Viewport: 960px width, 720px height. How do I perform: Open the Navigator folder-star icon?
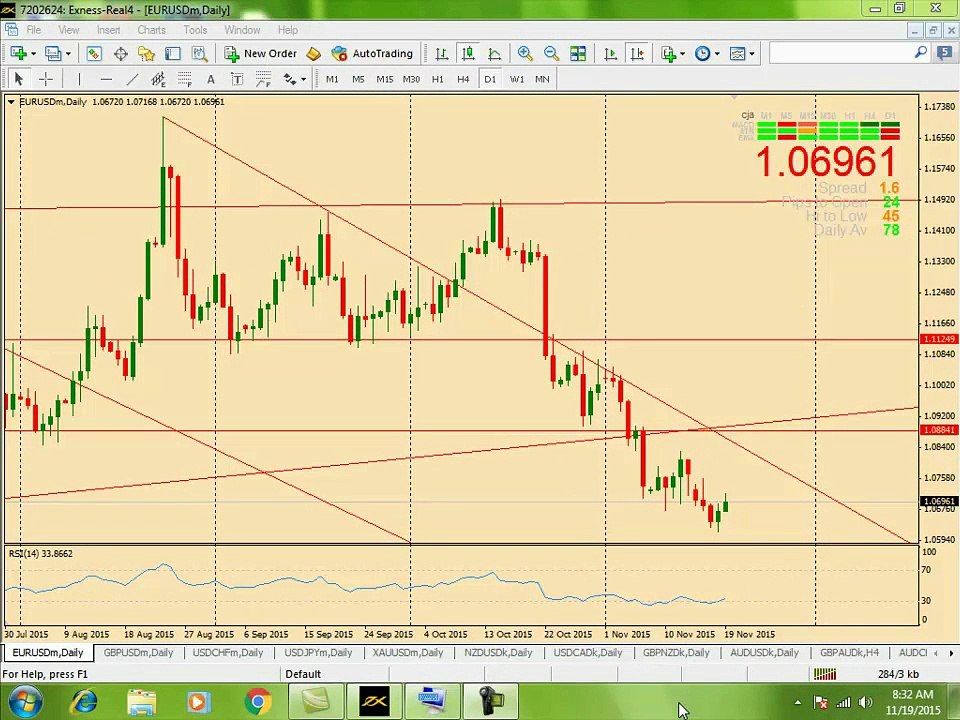tap(146, 54)
